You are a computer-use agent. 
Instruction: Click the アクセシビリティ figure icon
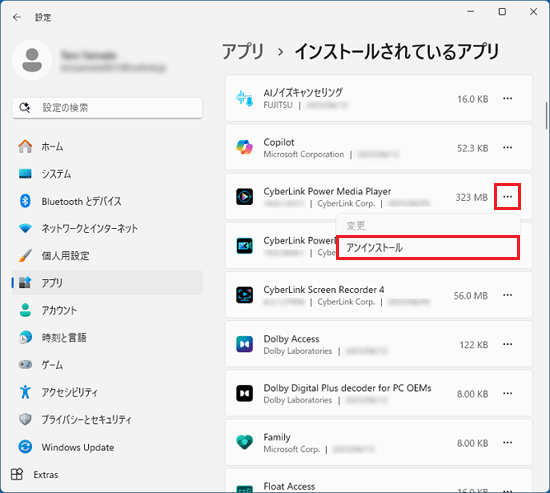click(25, 392)
